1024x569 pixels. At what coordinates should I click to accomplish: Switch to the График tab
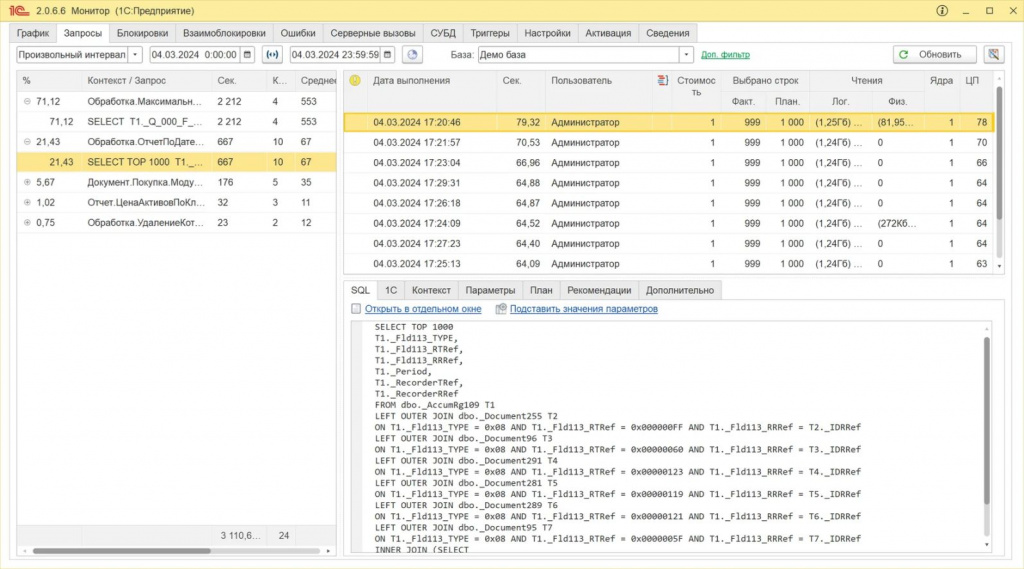pos(33,33)
